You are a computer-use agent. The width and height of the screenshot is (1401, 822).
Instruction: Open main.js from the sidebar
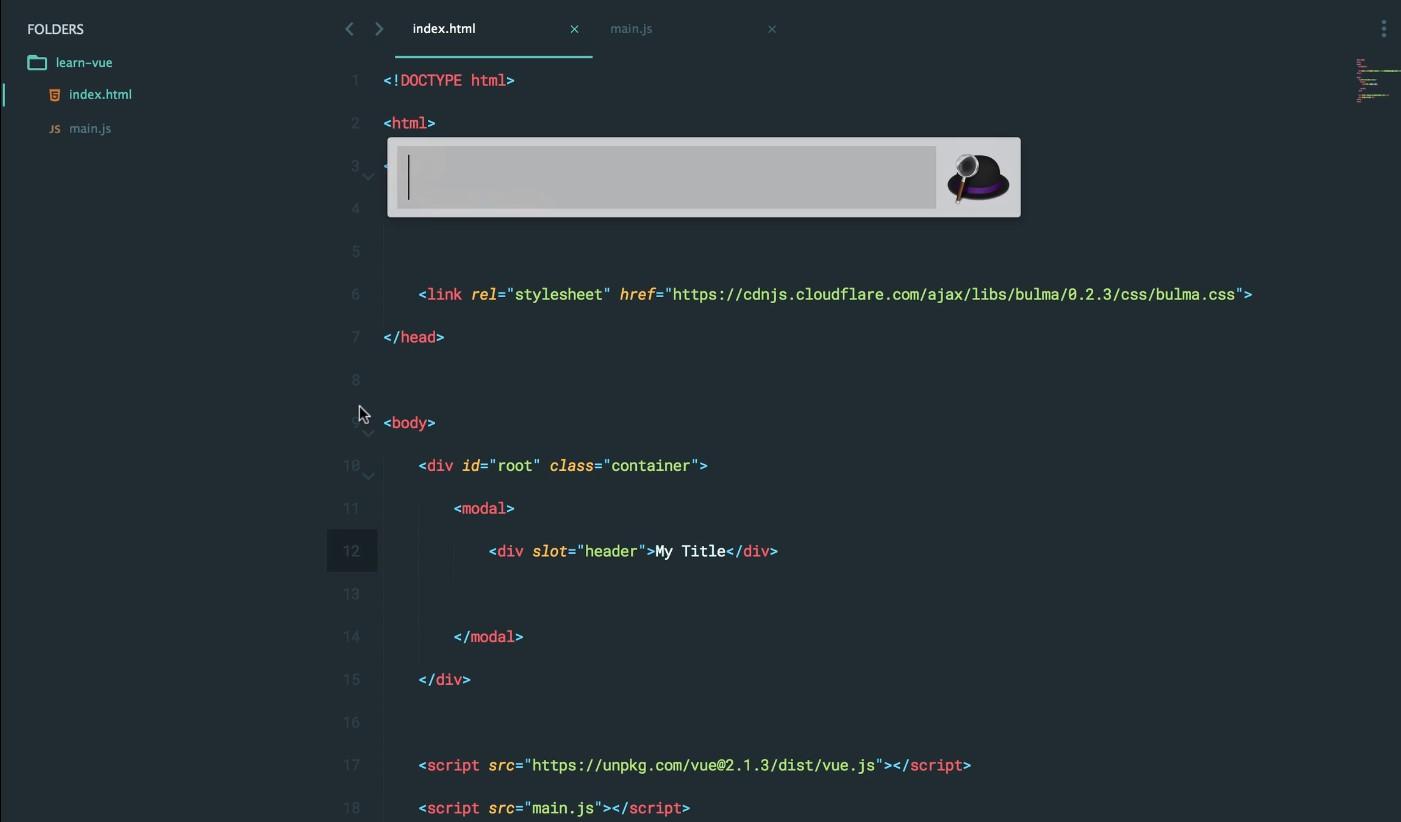coord(90,129)
